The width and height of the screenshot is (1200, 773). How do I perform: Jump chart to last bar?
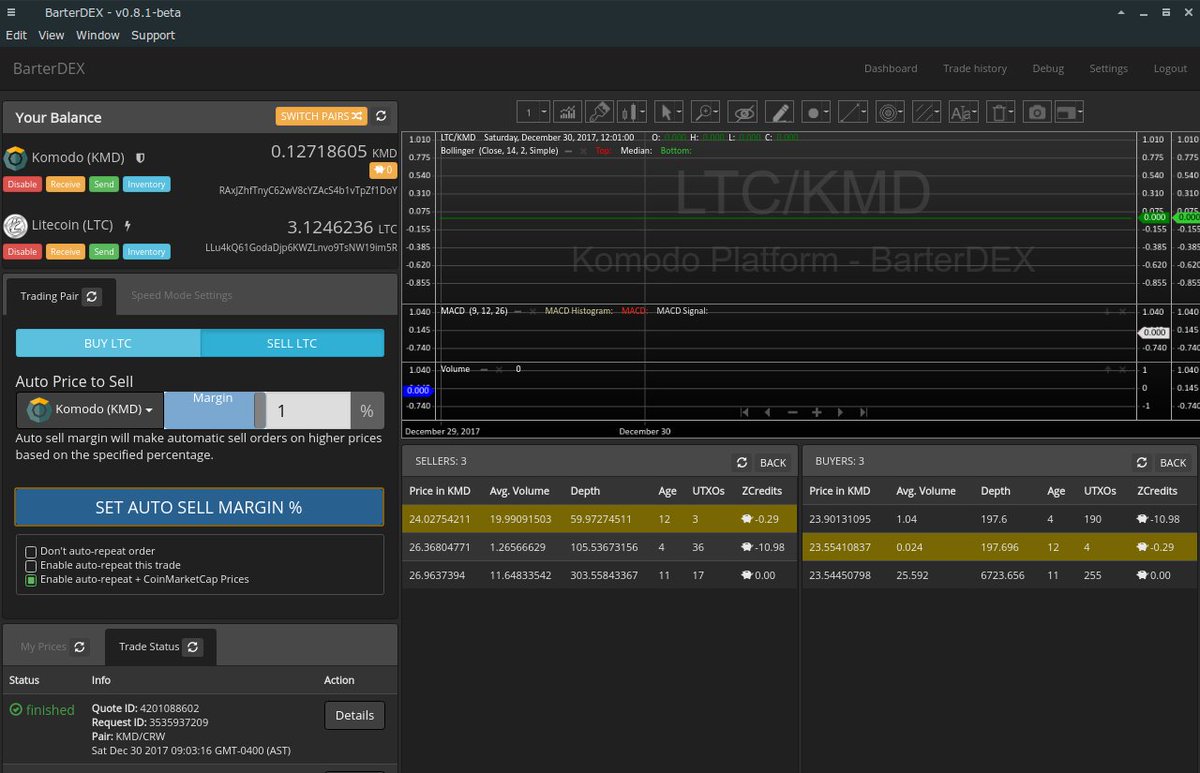tap(864, 412)
